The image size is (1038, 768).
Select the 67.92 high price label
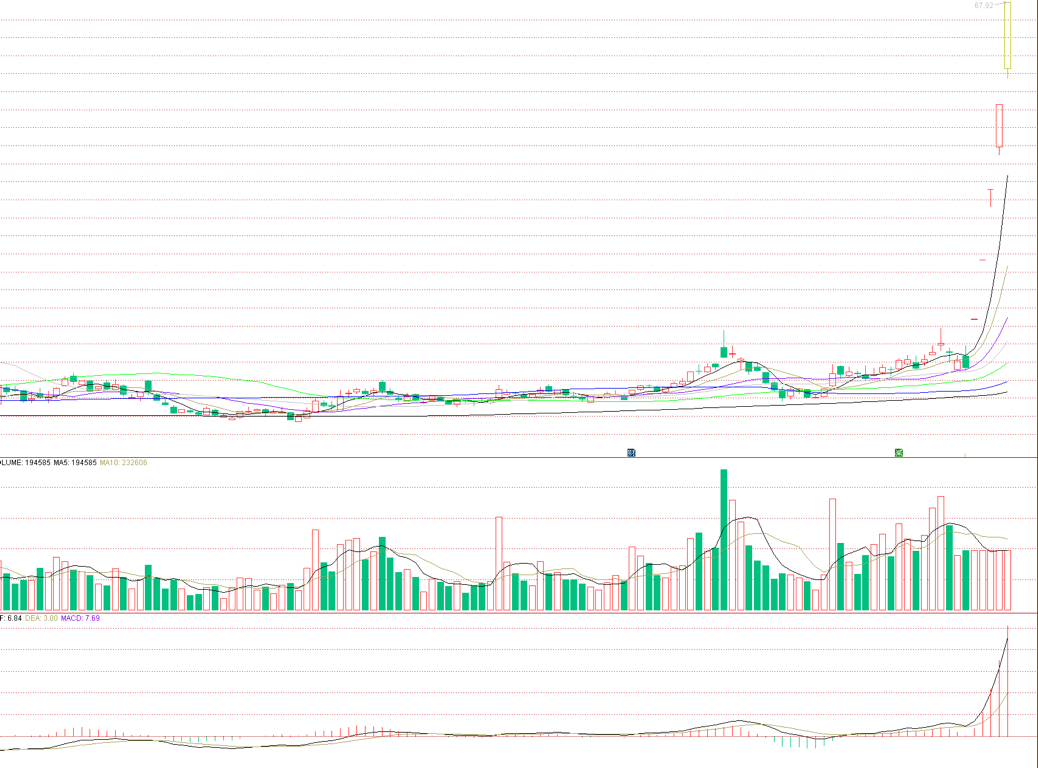coord(984,5)
